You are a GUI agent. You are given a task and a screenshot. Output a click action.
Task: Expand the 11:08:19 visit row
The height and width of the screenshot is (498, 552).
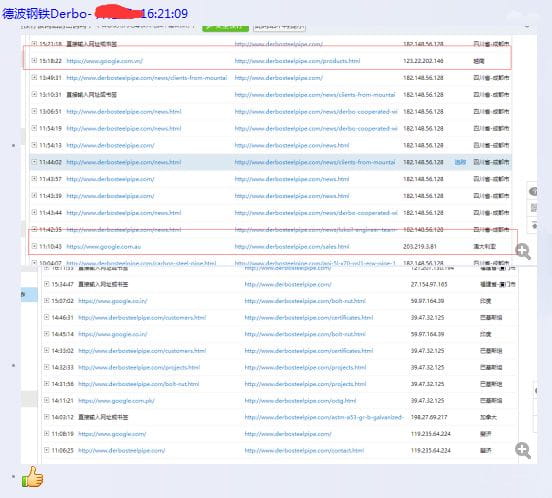(46, 434)
